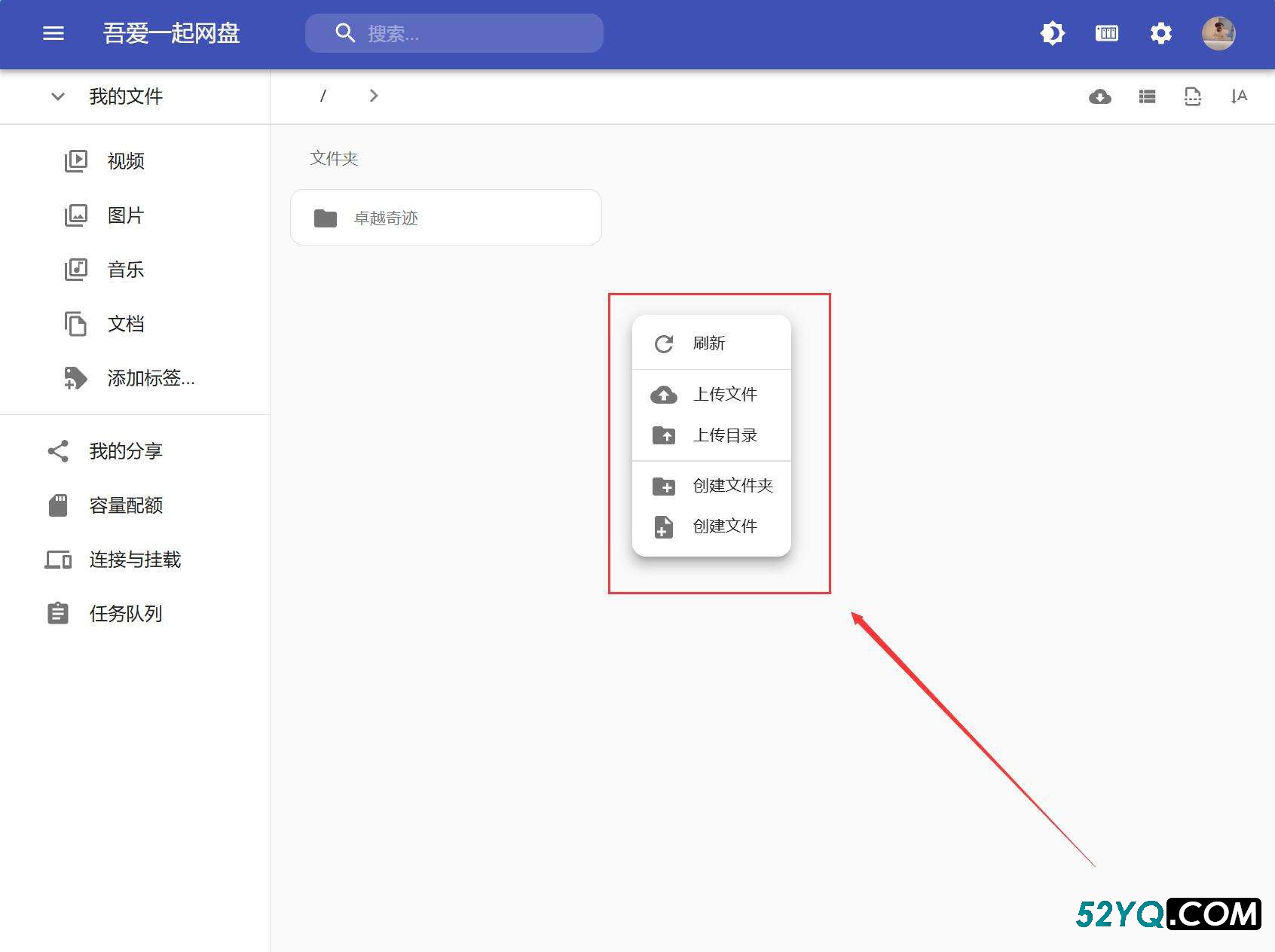The height and width of the screenshot is (952, 1275).
Task: Choose 上传文件 in the context menu
Action: [724, 395]
